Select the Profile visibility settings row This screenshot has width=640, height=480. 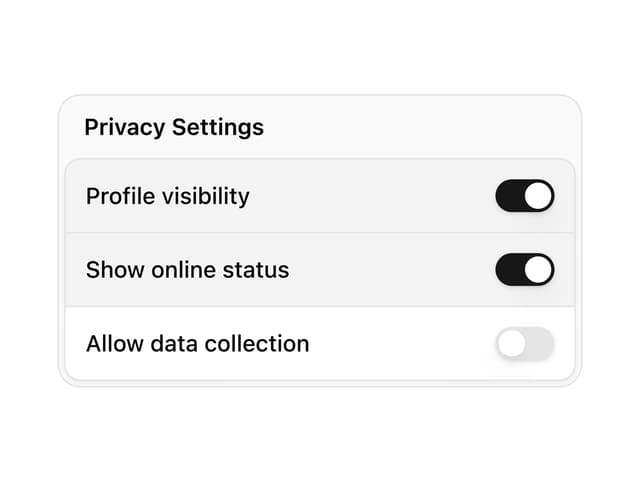[x=320, y=196]
